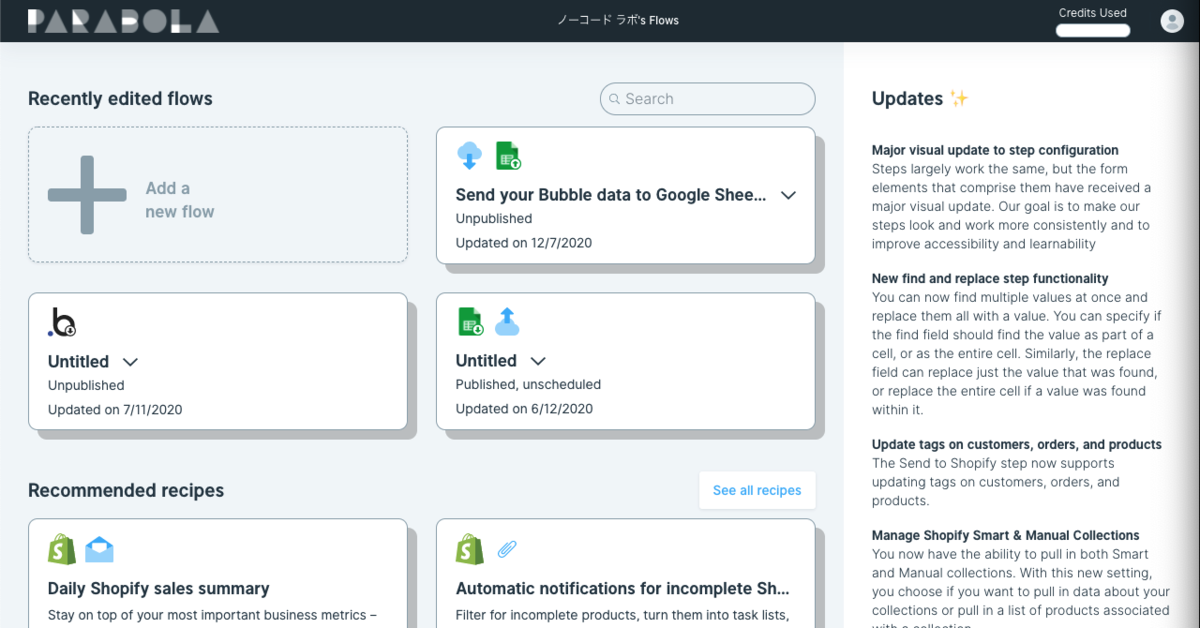Open the Untitled flow updated on 6/12/2020
Image resolution: width=1200 pixels, height=628 pixels.
coord(626,361)
